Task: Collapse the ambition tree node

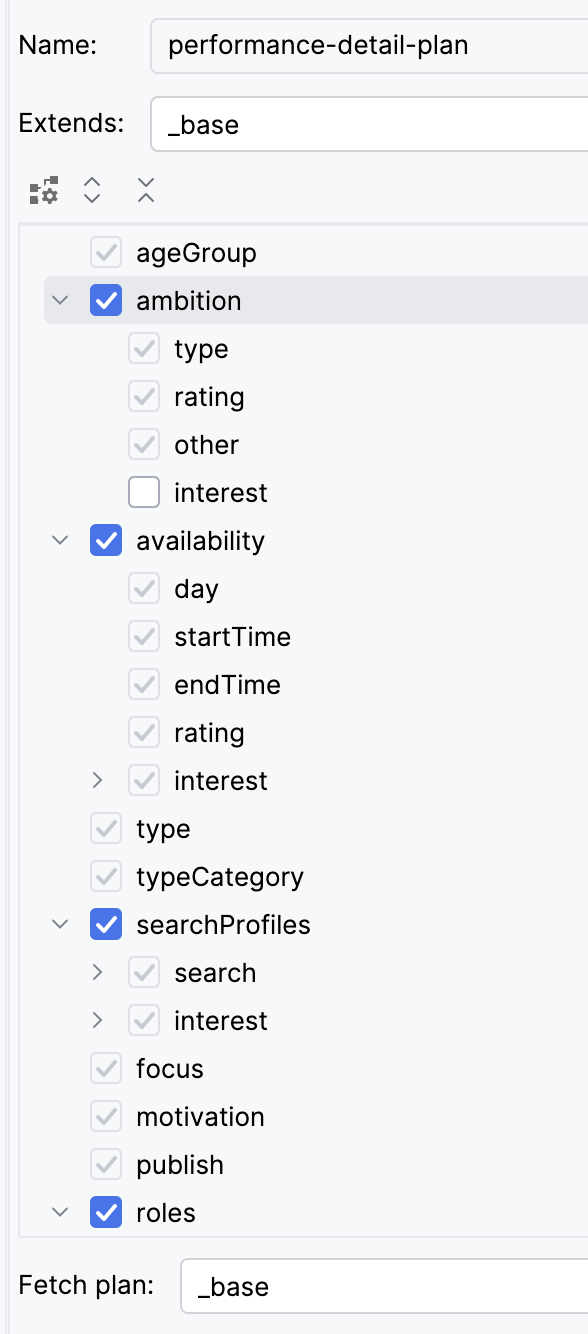Action: click(x=60, y=301)
